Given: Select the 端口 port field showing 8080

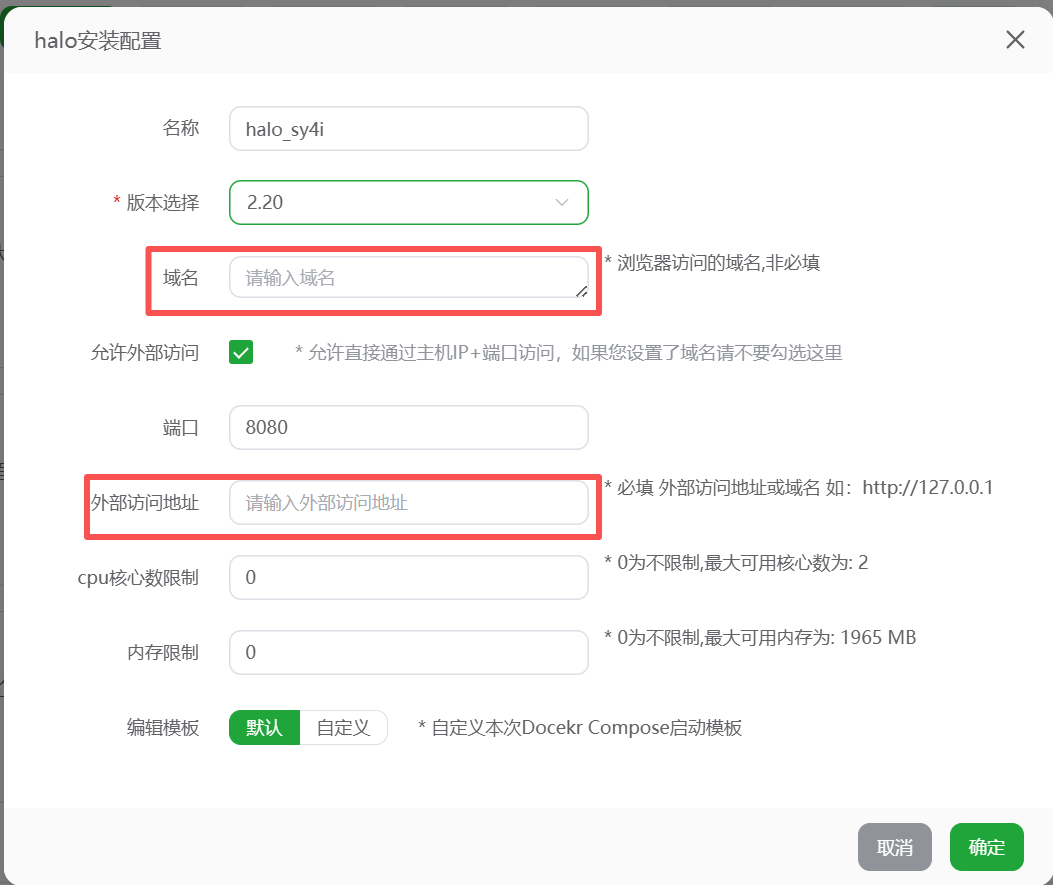Looking at the screenshot, I should point(408,427).
